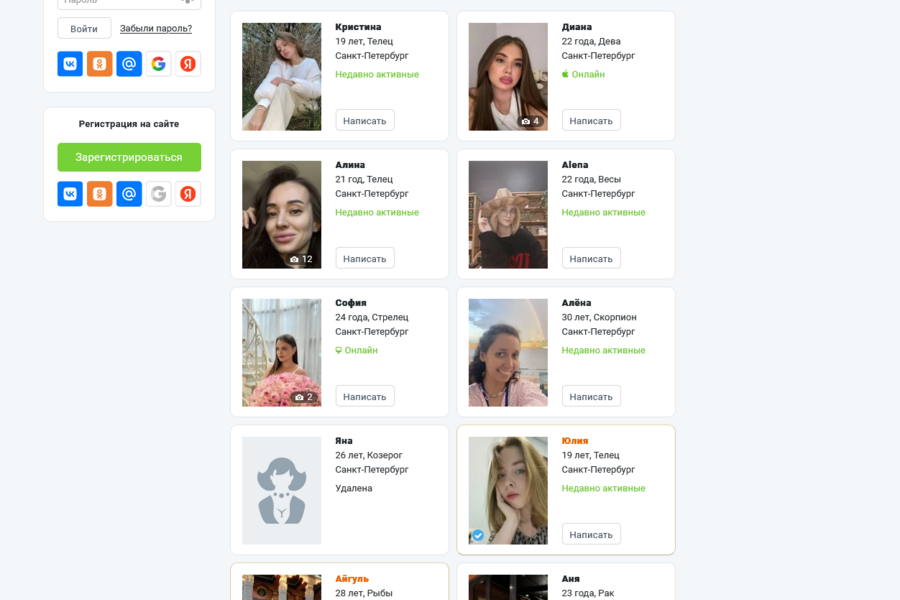
Task: Click Написать on София's card
Action: click(364, 396)
